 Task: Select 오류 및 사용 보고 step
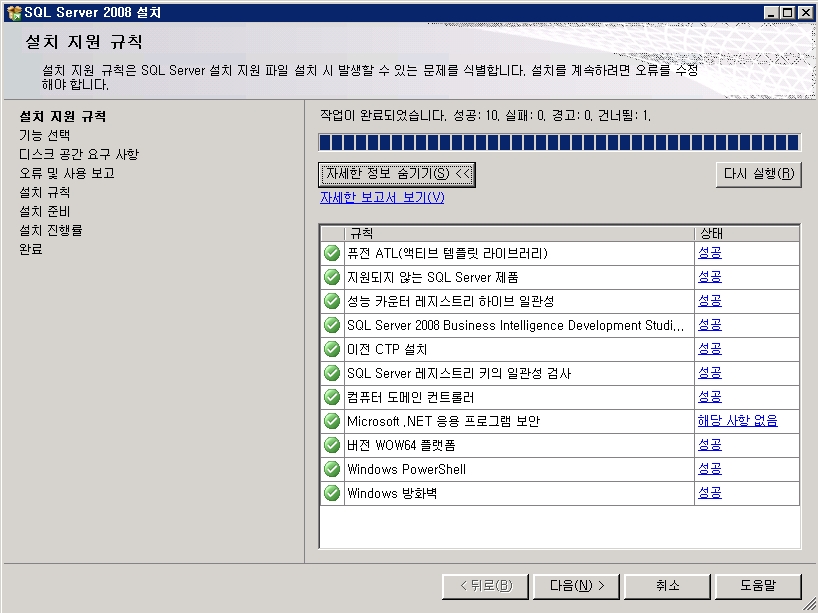[x=67, y=173]
